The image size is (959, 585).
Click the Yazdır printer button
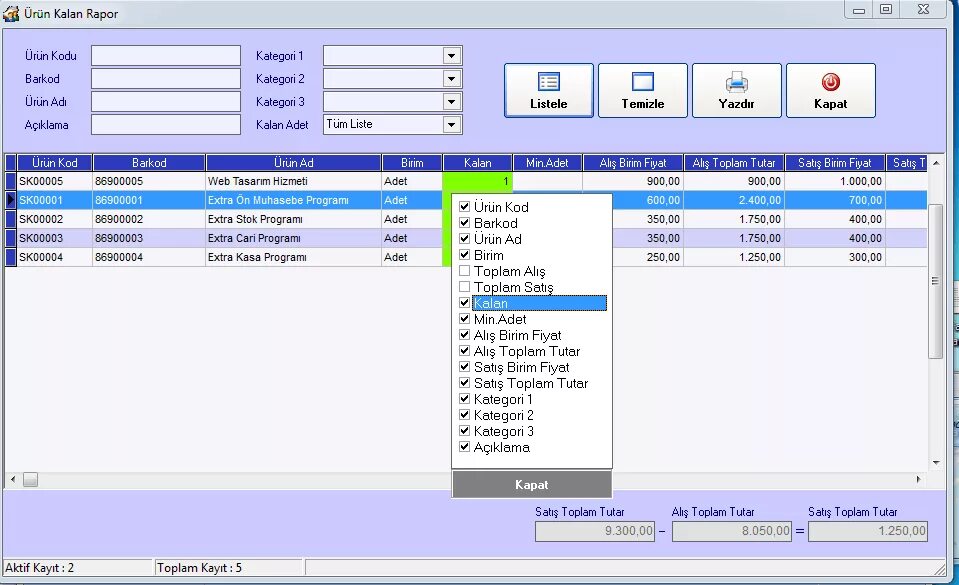[x=736, y=91]
